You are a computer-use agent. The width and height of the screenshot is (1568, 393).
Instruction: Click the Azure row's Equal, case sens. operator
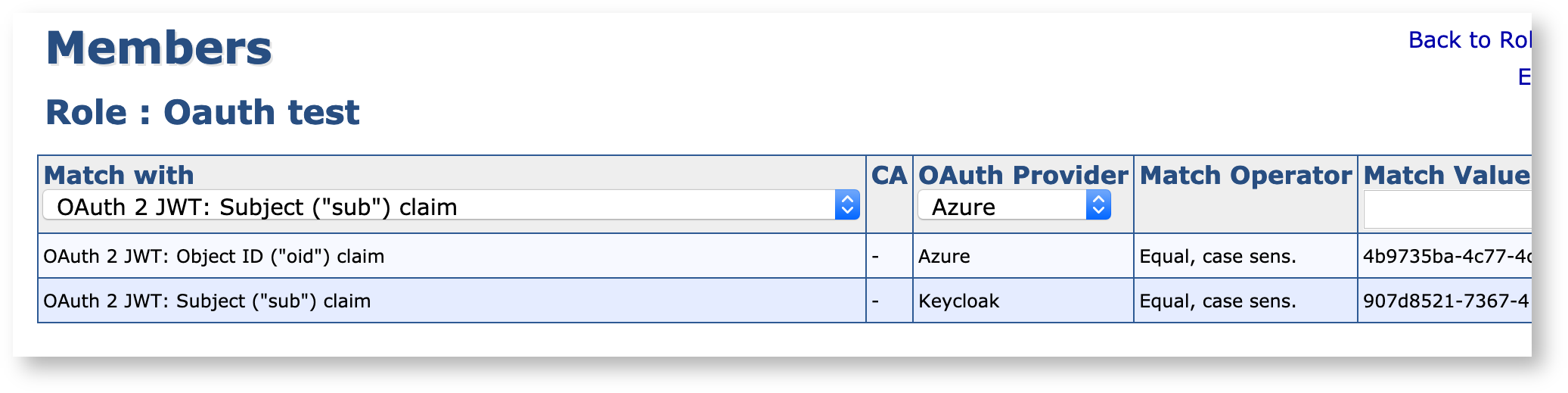(x=1217, y=257)
